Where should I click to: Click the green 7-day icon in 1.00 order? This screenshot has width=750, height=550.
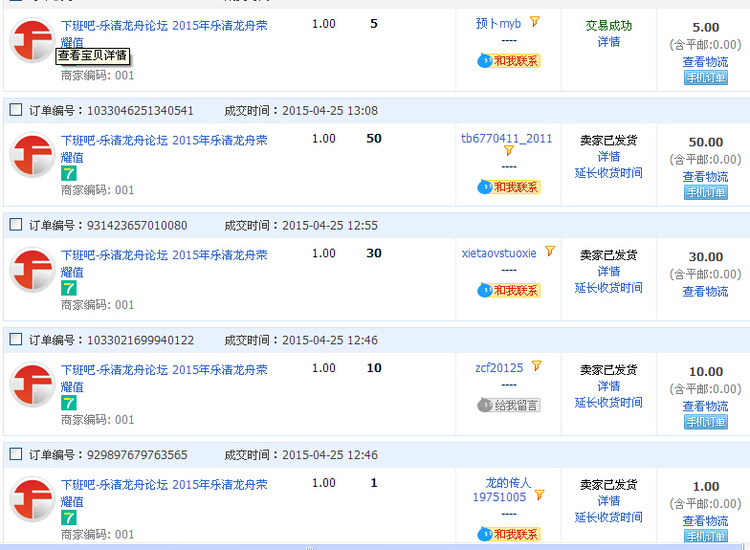(x=69, y=518)
